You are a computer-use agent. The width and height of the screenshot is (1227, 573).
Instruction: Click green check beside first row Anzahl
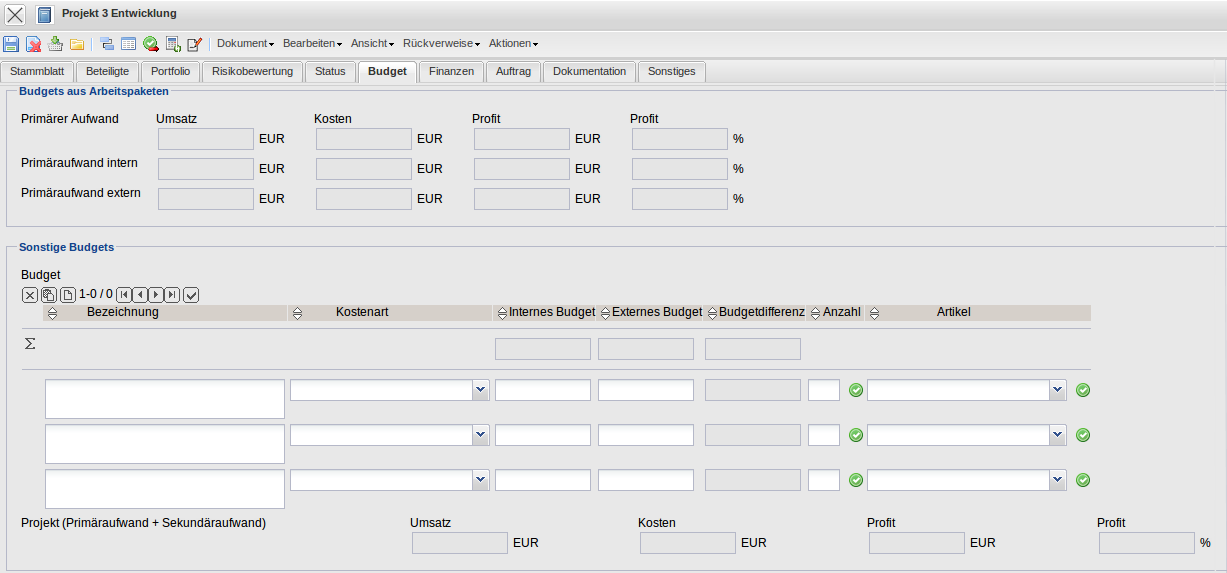tap(855, 390)
